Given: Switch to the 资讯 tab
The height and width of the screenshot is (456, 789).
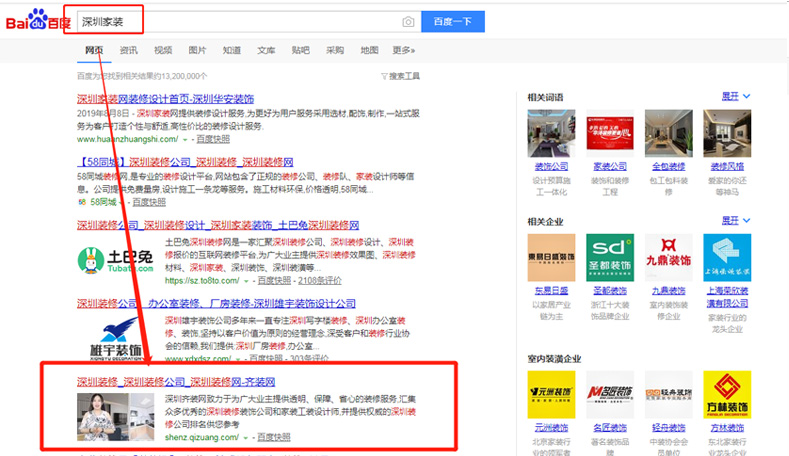Looking at the screenshot, I should point(128,50).
